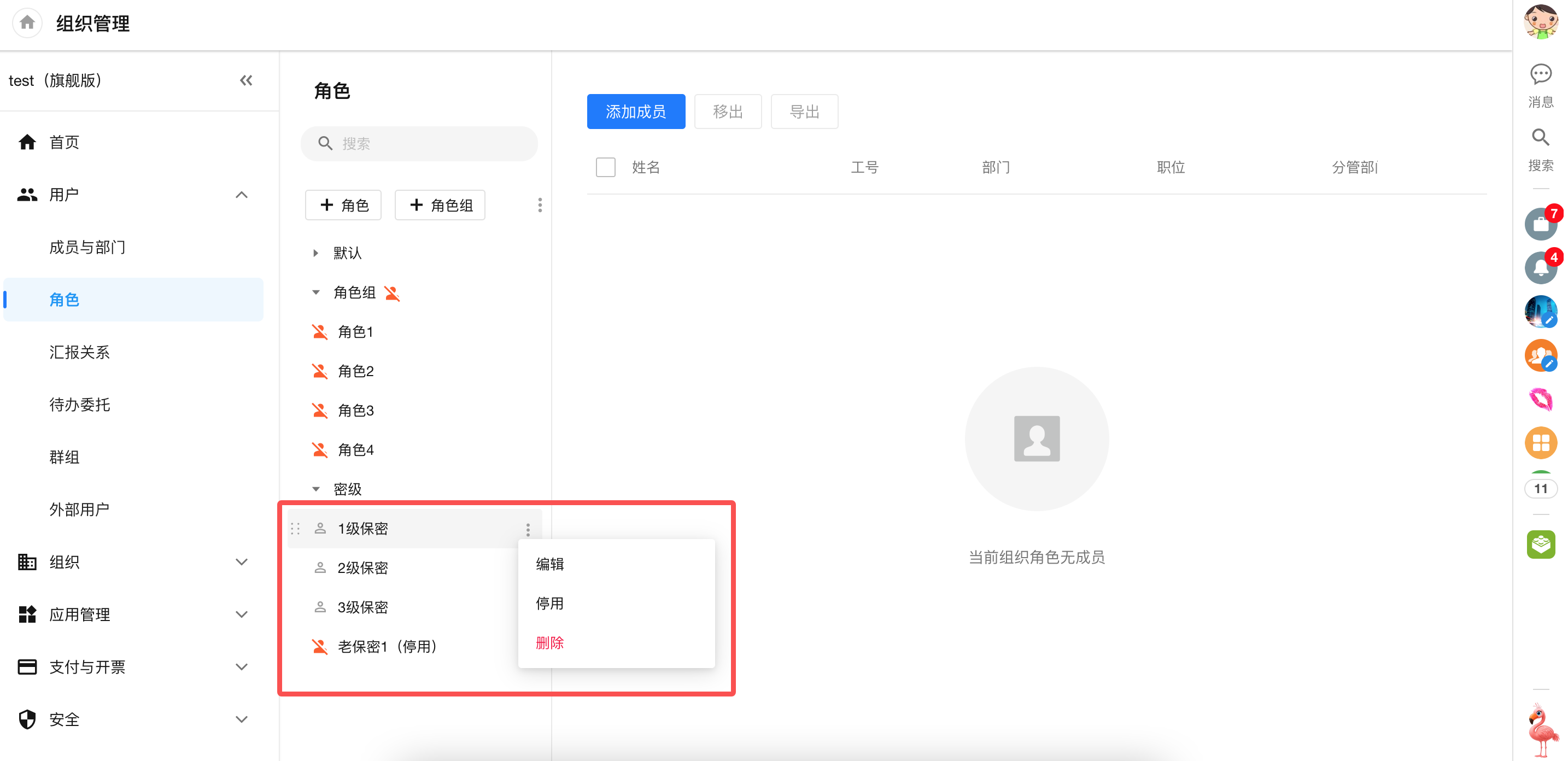Screen dimensions: 1568x761
Task: Click the 添加成员 button
Action: (635, 112)
